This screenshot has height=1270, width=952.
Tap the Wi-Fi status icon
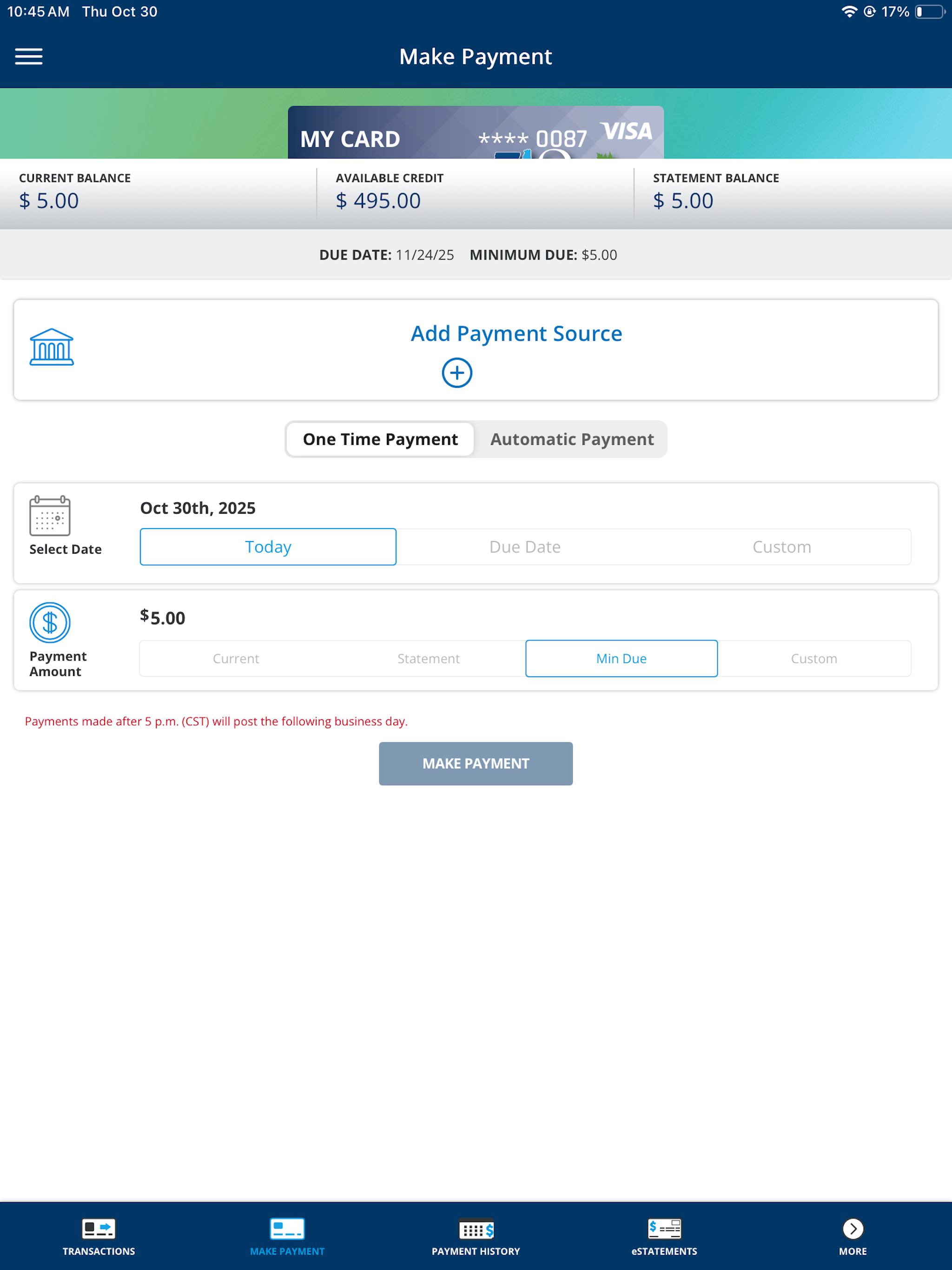[849, 12]
